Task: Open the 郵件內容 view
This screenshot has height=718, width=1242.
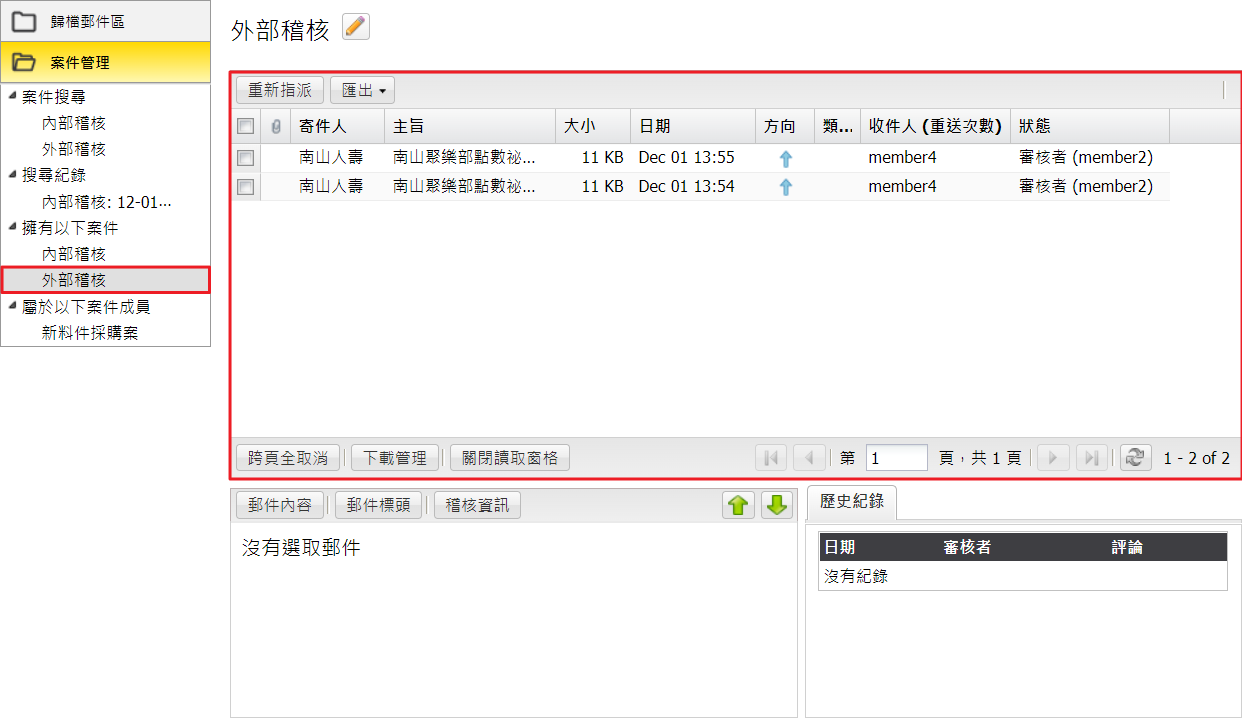Action: pyautogui.click(x=281, y=505)
